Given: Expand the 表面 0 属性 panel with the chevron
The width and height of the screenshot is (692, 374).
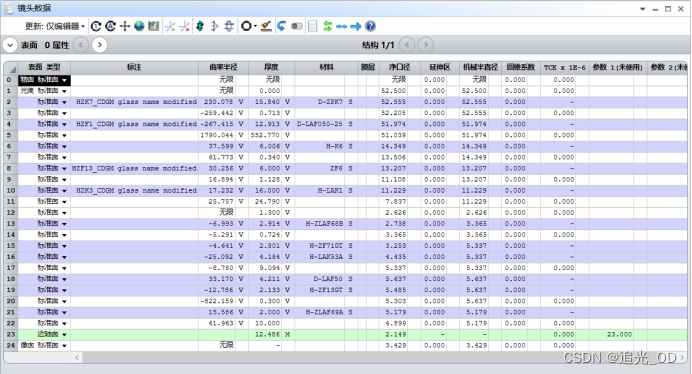Looking at the screenshot, I should [10, 45].
